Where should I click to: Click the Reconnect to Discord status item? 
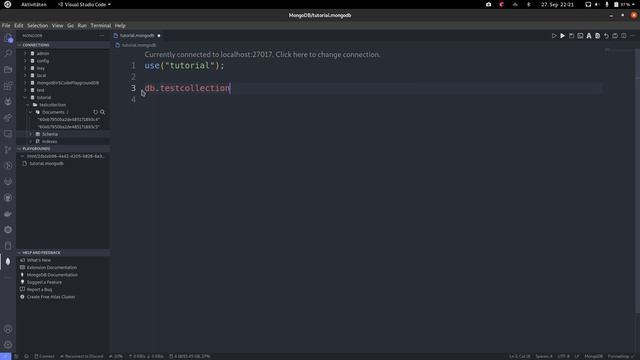[x=82, y=356]
